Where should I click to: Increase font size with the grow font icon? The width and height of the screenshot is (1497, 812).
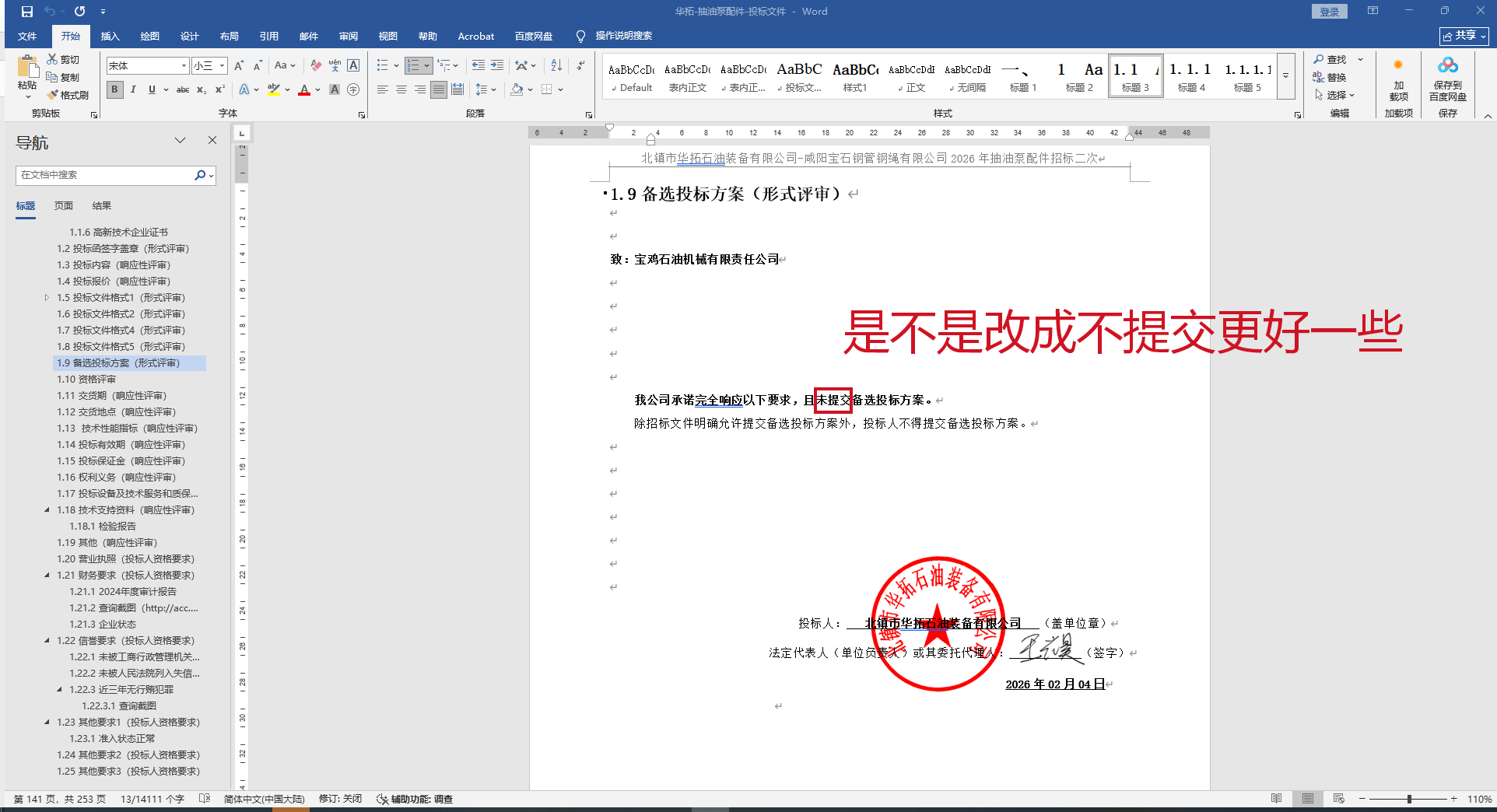239,65
